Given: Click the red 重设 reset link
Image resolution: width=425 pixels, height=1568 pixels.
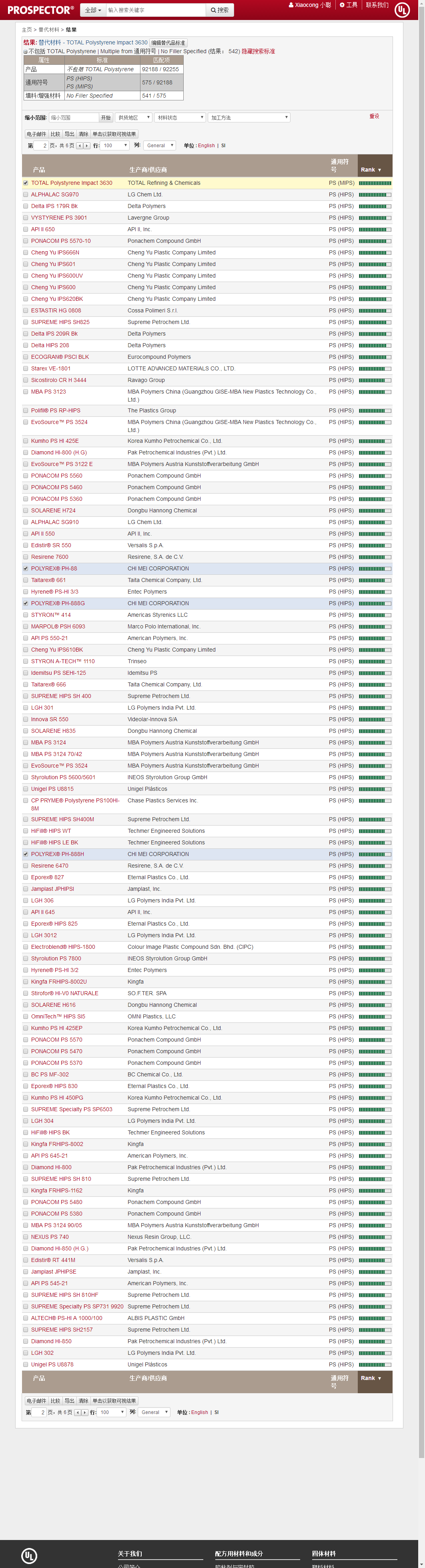Looking at the screenshot, I should tap(374, 116).
